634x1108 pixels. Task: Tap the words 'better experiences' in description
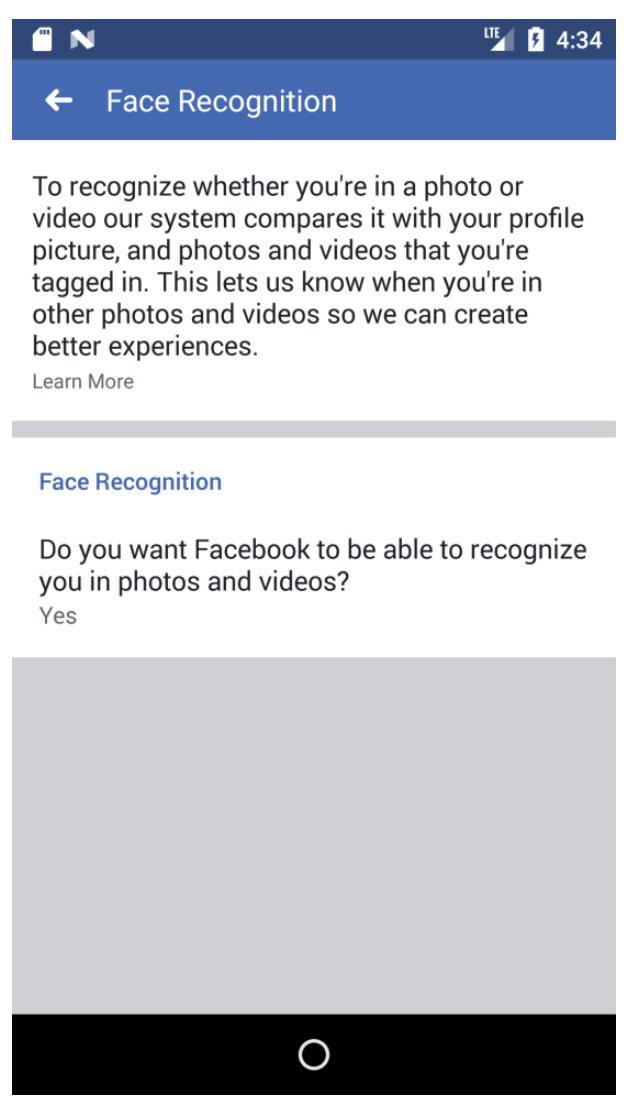click(x=145, y=347)
